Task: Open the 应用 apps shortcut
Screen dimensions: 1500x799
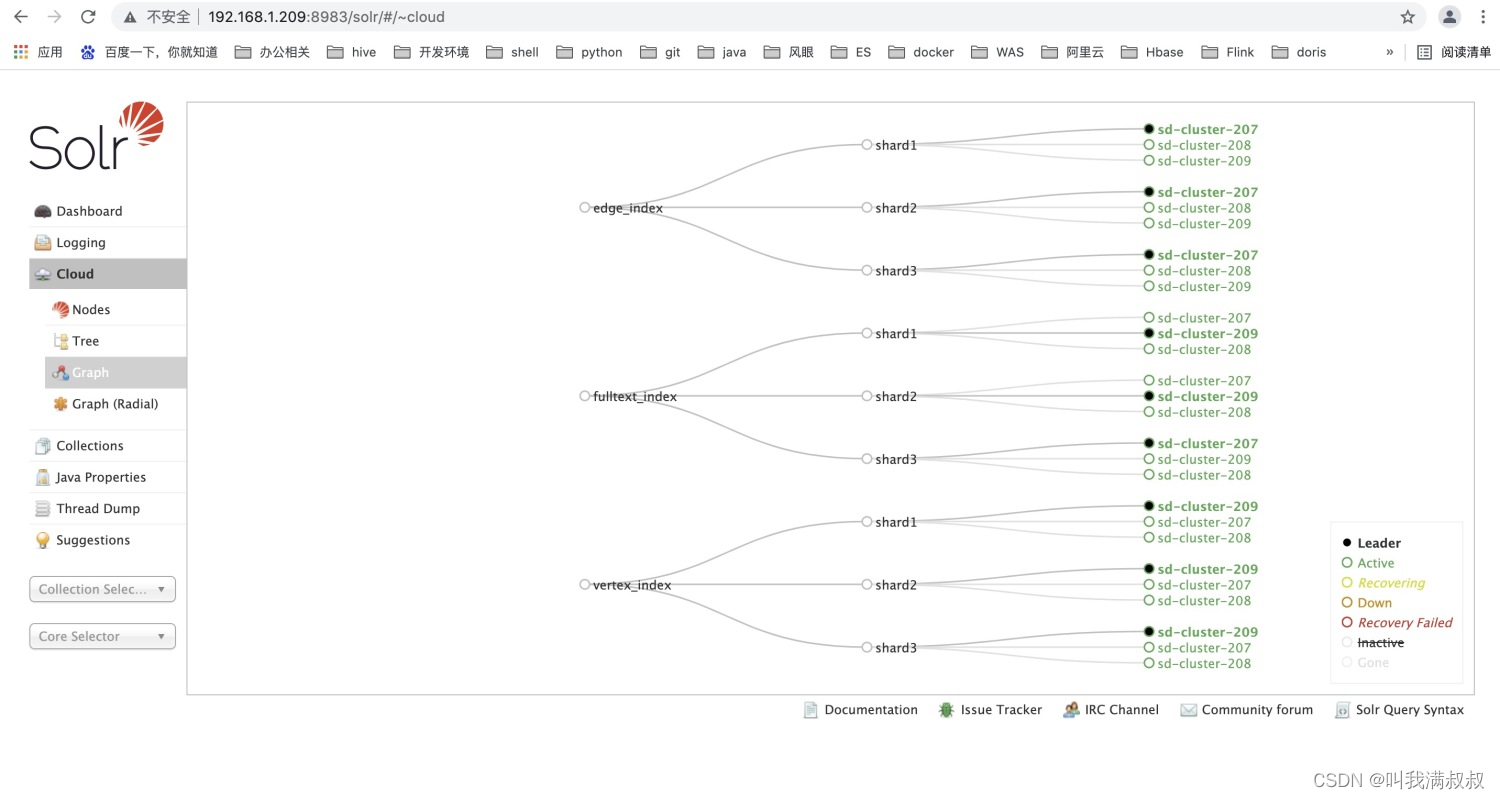Action: (38, 52)
